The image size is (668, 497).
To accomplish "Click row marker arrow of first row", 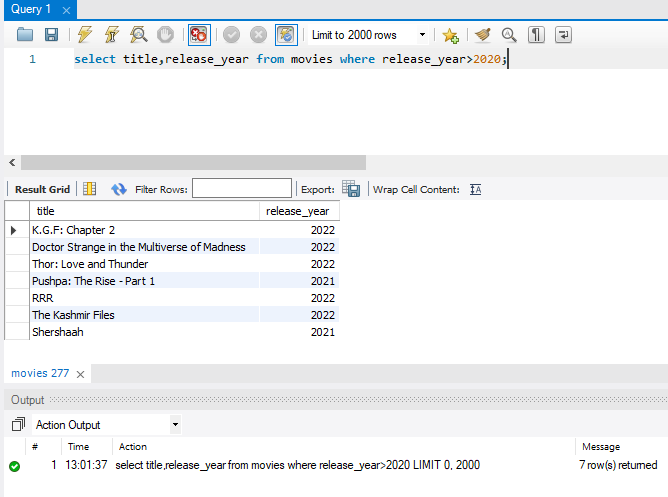I will 14,230.
